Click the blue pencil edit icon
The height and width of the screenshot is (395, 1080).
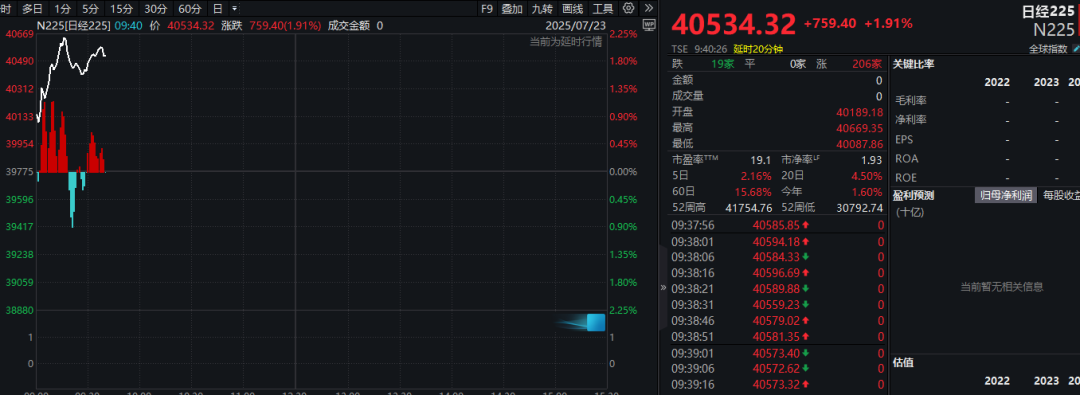pyautogui.click(x=1077, y=49)
